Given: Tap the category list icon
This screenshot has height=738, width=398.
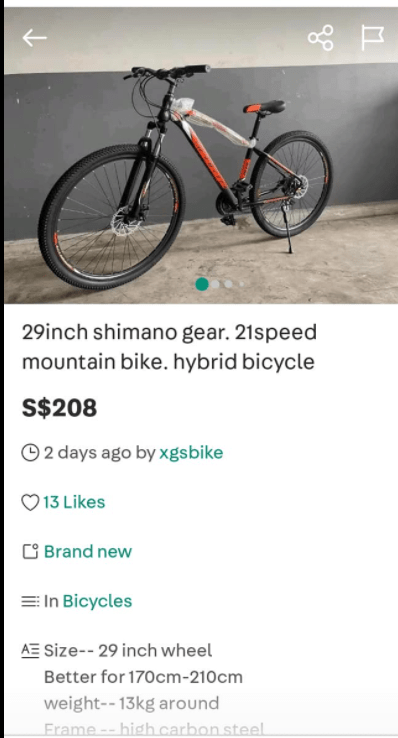Looking at the screenshot, I should (30, 602).
